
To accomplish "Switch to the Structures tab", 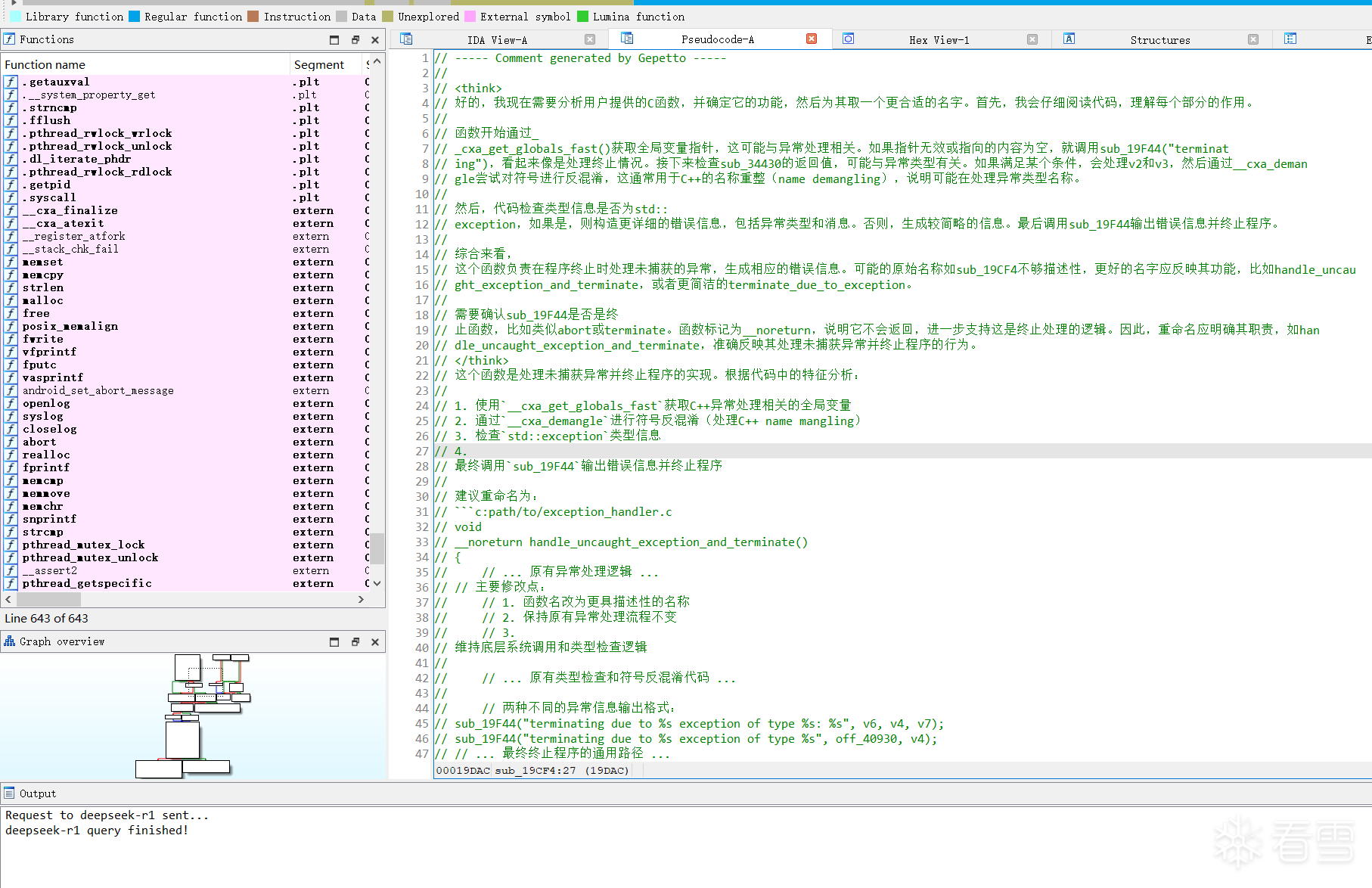I will (x=1160, y=39).
